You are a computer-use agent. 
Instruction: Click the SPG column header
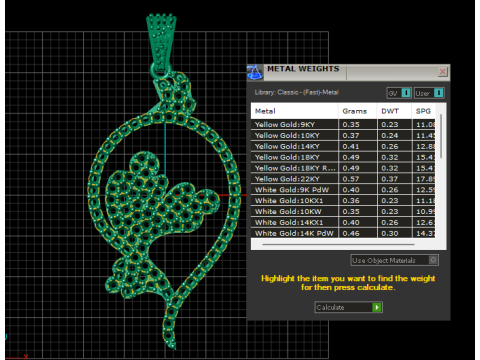click(x=423, y=111)
